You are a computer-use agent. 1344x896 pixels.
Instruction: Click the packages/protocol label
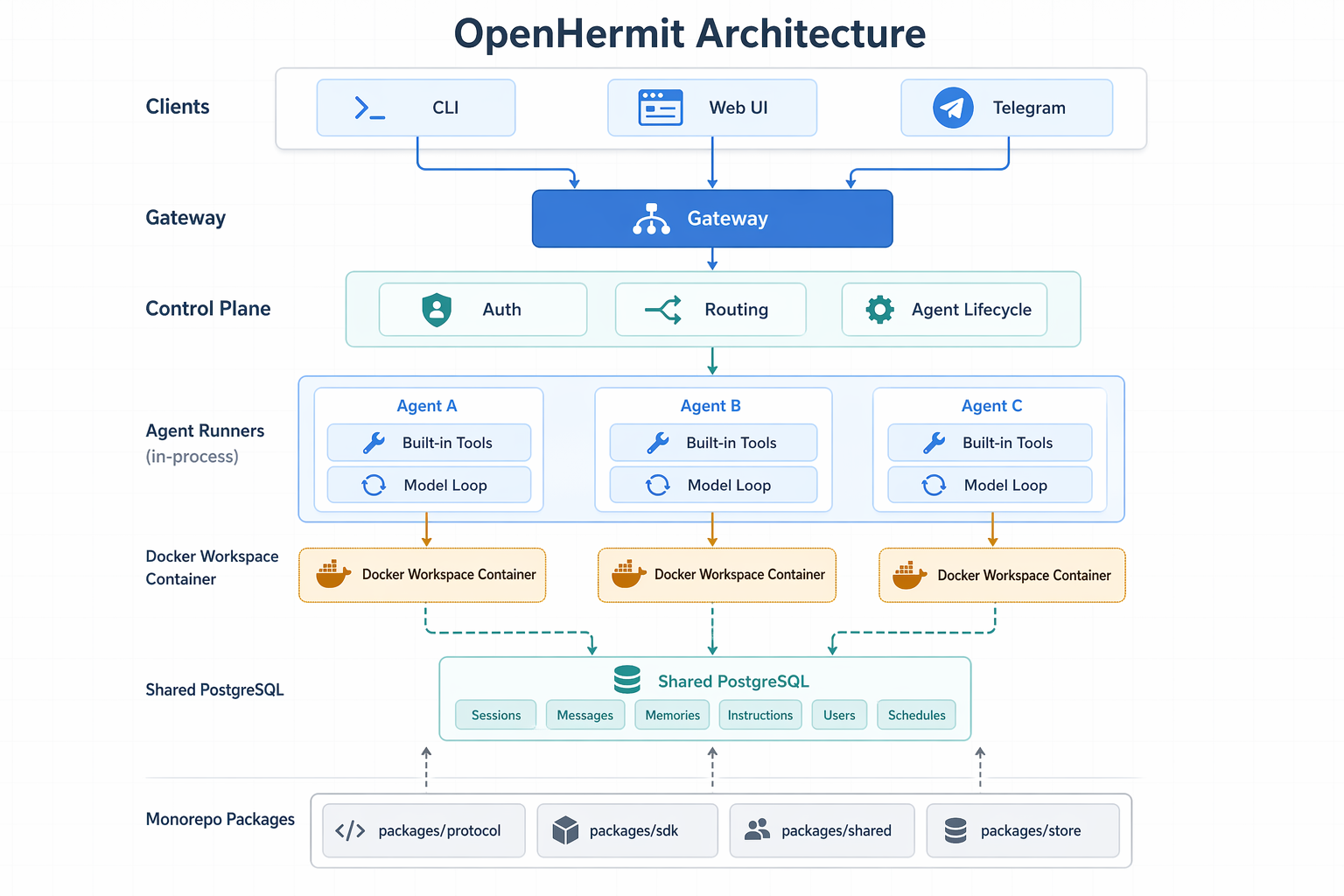pos(439,830)
